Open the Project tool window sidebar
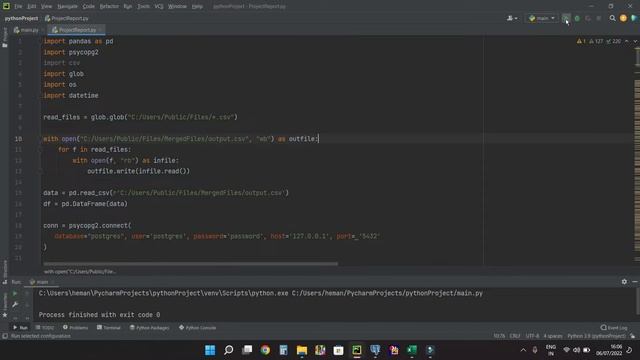The height and width of the screenshot is (360, 640). click(5, 38)
